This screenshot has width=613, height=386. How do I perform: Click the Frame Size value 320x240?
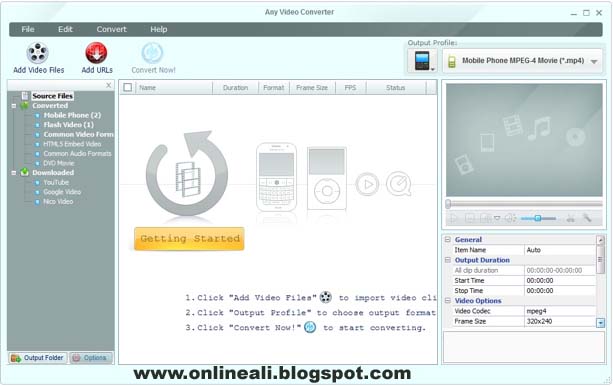(x=560, y=321)
